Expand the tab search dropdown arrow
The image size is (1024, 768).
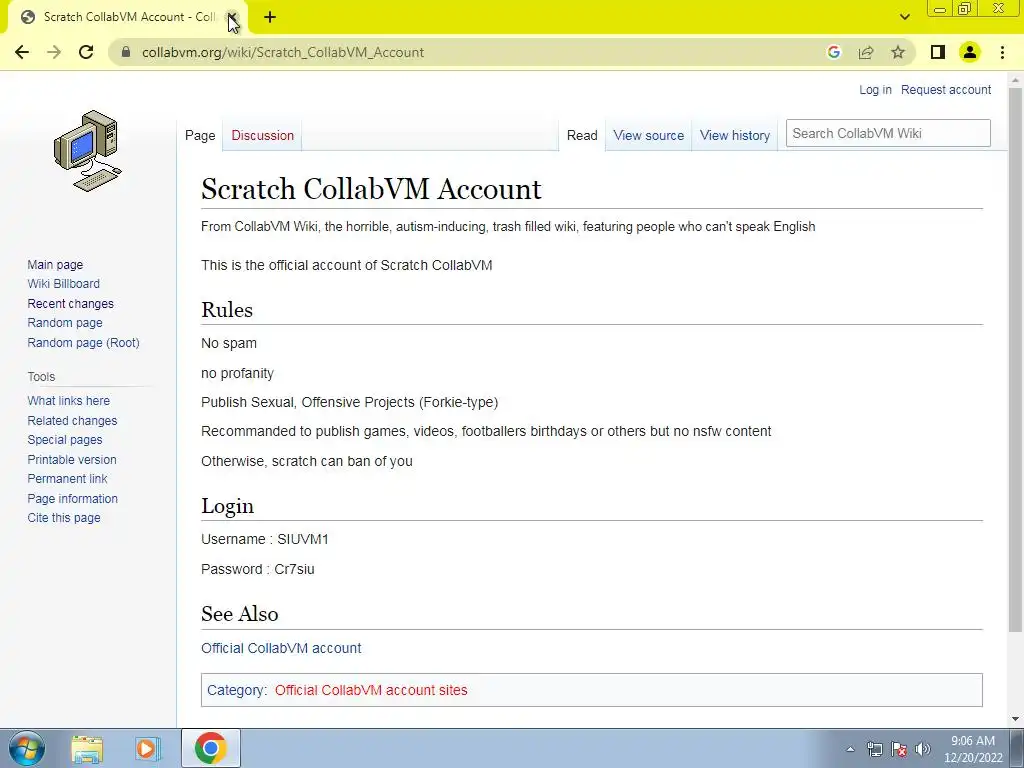(x=904, y=17)
